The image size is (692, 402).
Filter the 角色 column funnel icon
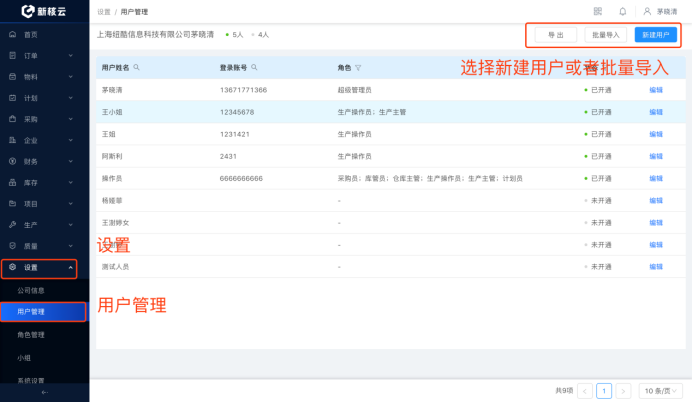coord(358,68)
